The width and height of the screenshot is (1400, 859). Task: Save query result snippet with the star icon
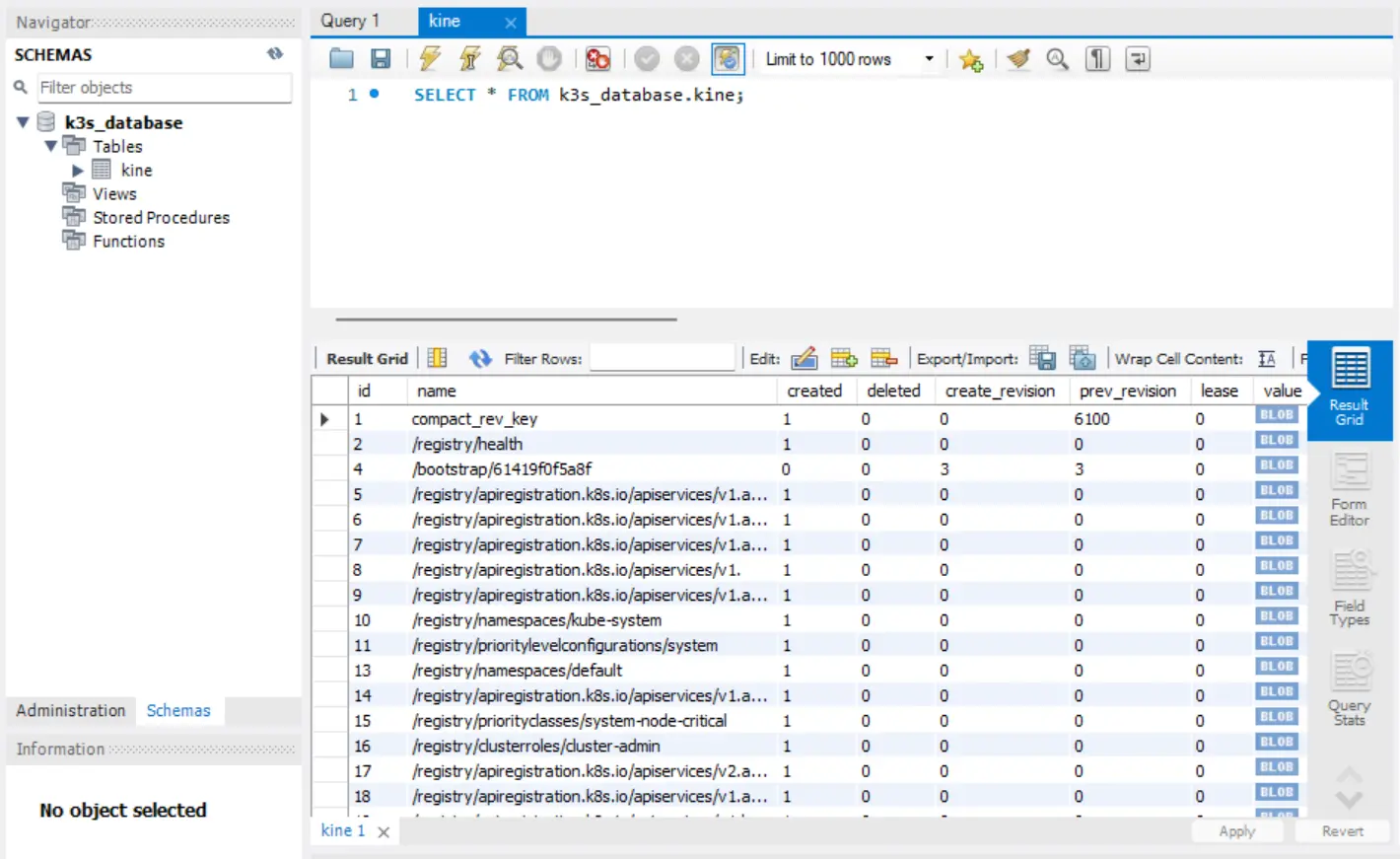pos(971,59)
